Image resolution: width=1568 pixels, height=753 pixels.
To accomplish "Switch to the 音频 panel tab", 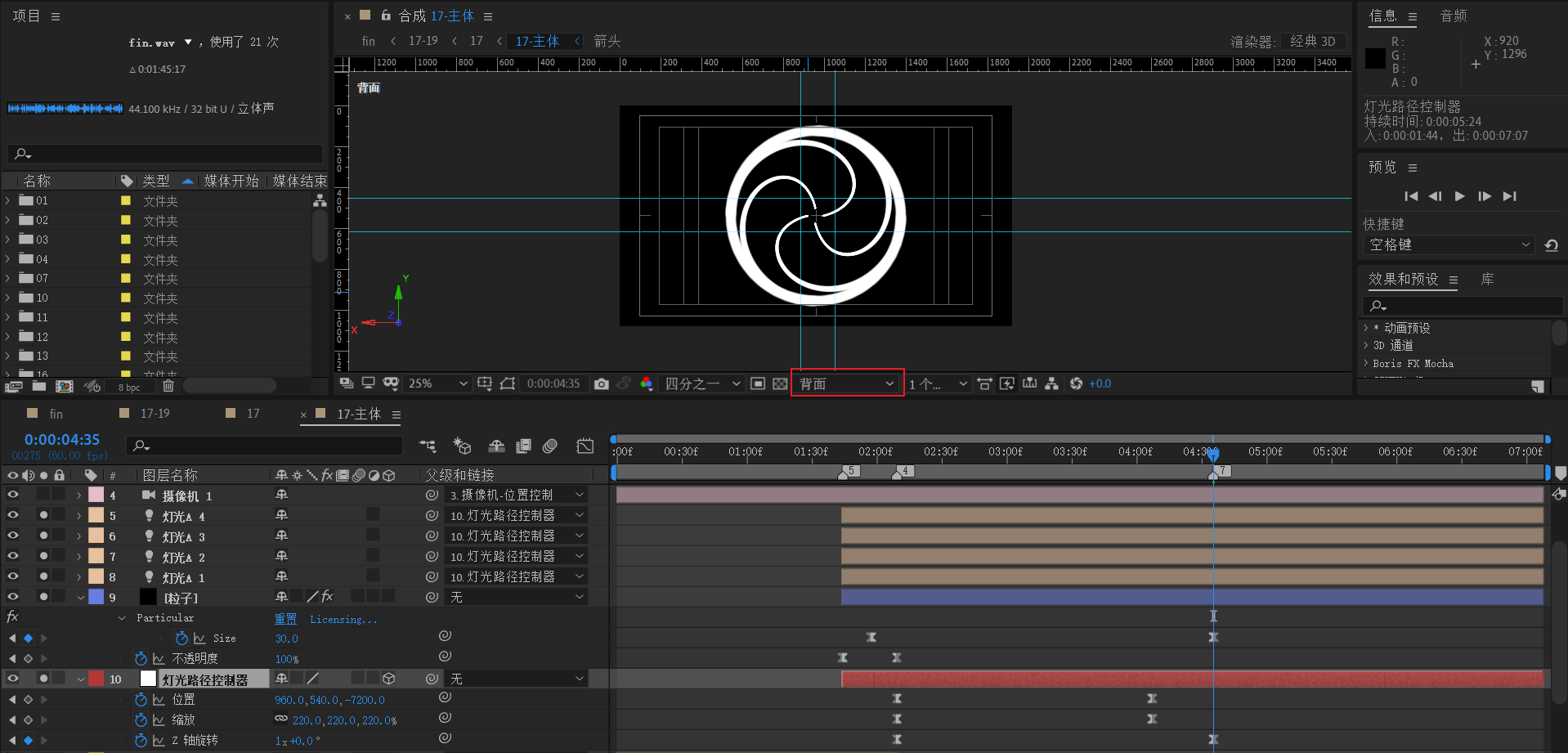I will pos(1454,16).
